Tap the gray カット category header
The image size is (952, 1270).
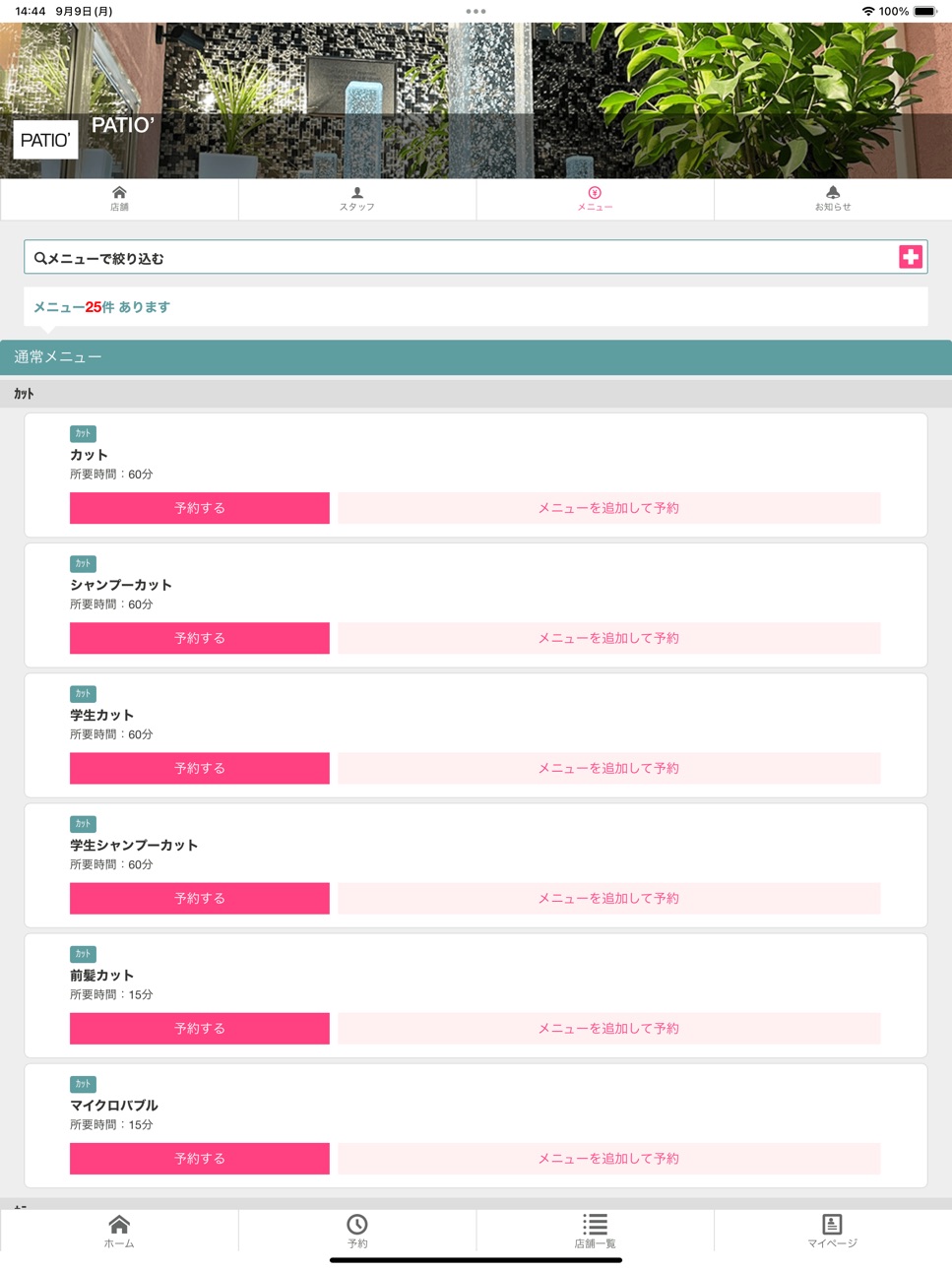pos(476,394)
